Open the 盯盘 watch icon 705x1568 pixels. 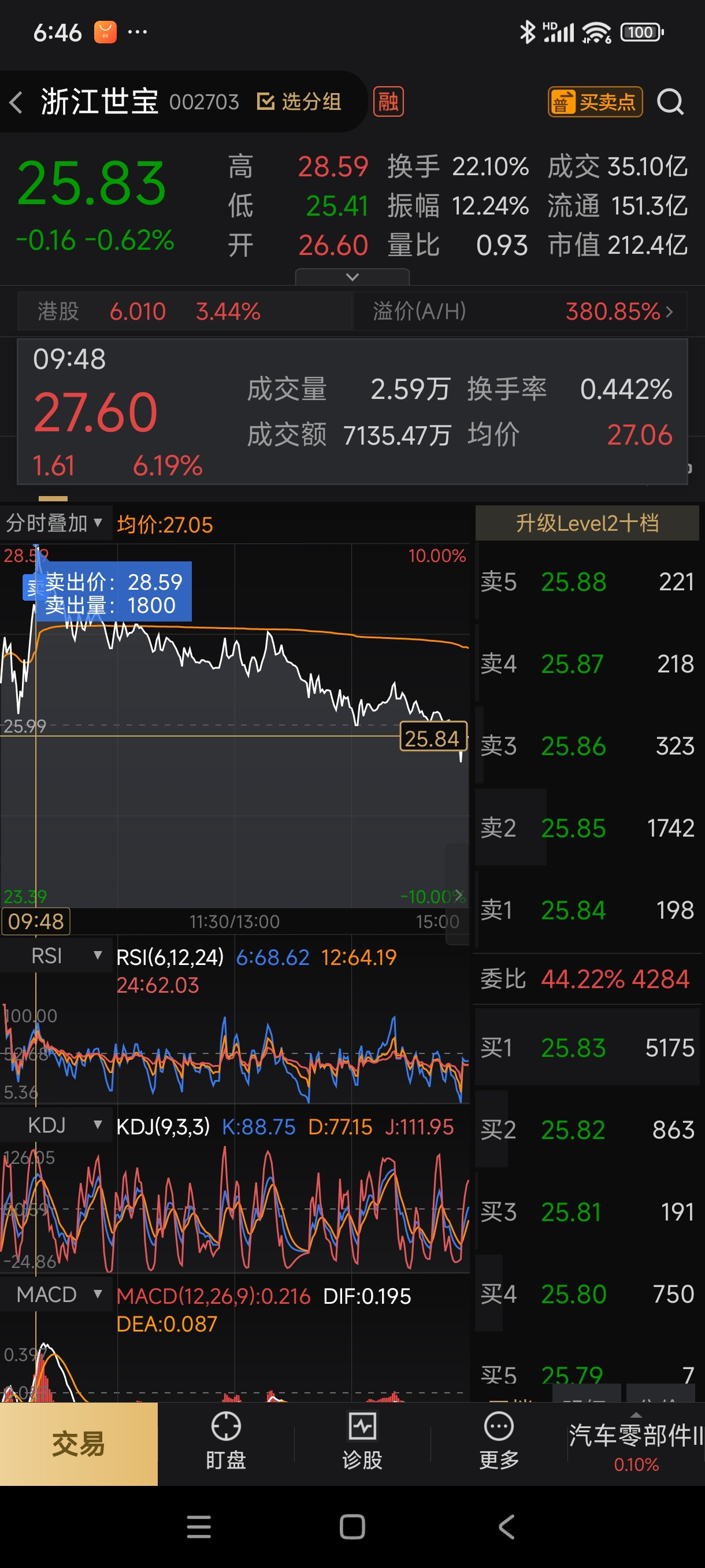point(226,1441)
